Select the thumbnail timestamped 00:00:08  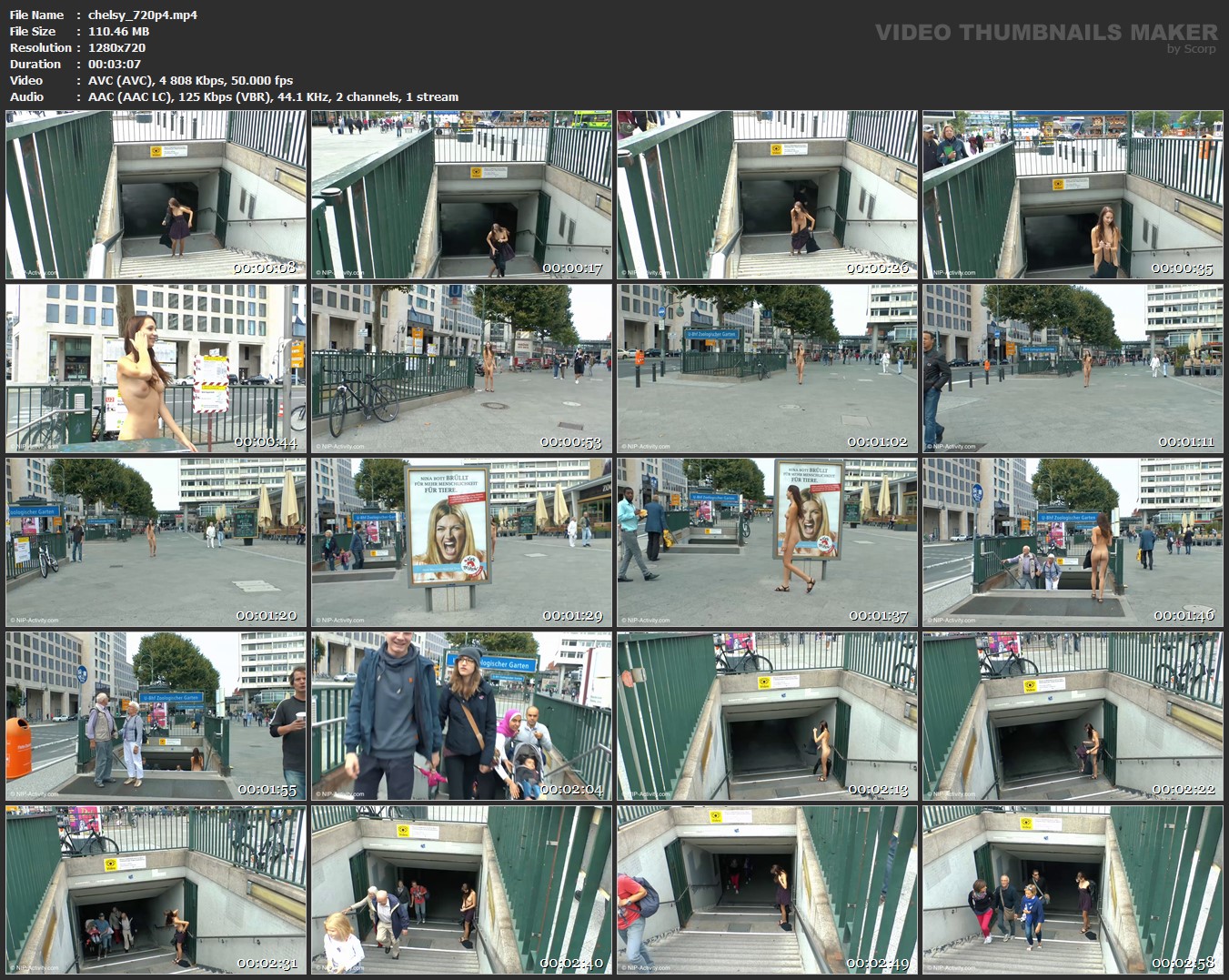pos(156,195)
